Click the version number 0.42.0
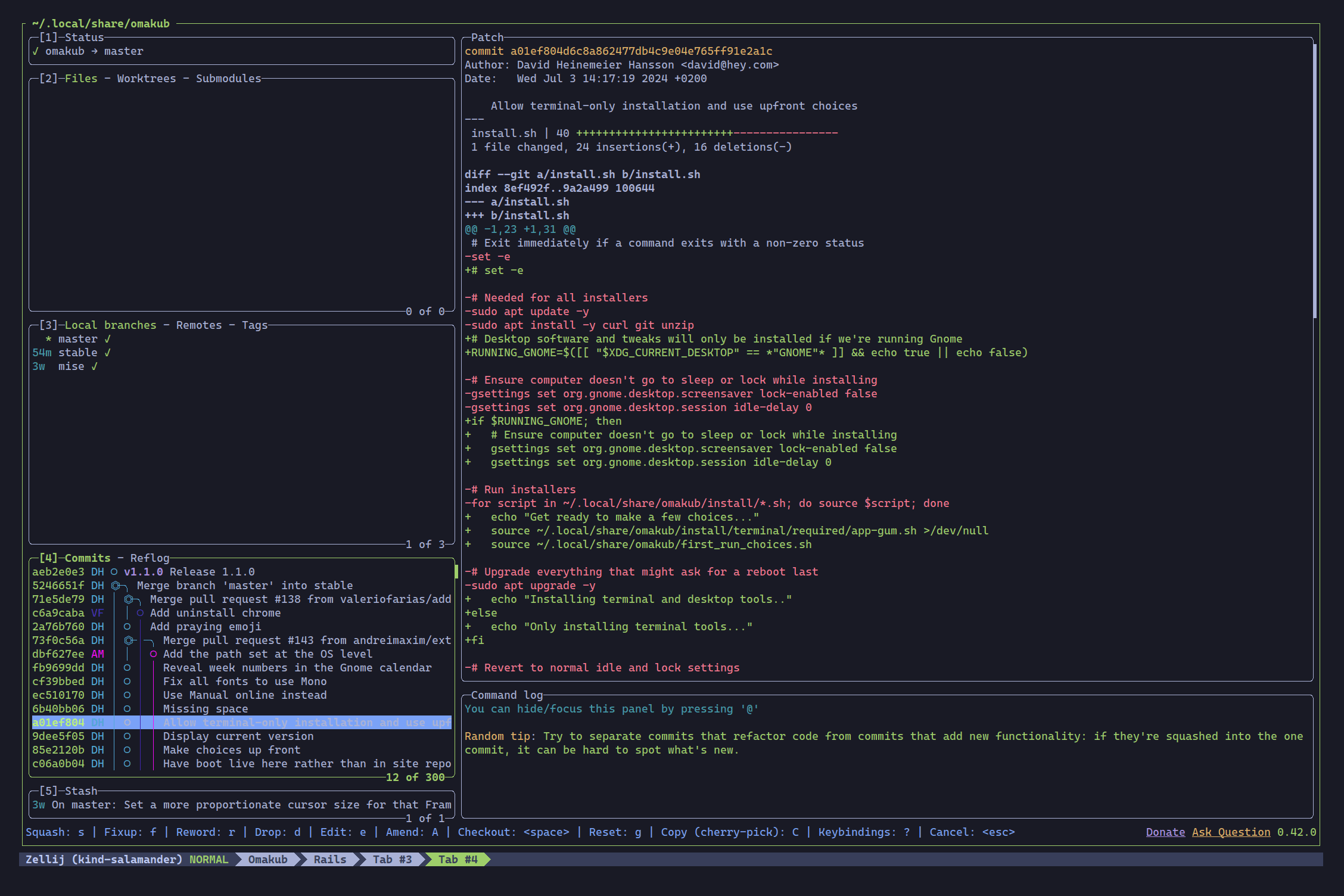 [1296, 832]
